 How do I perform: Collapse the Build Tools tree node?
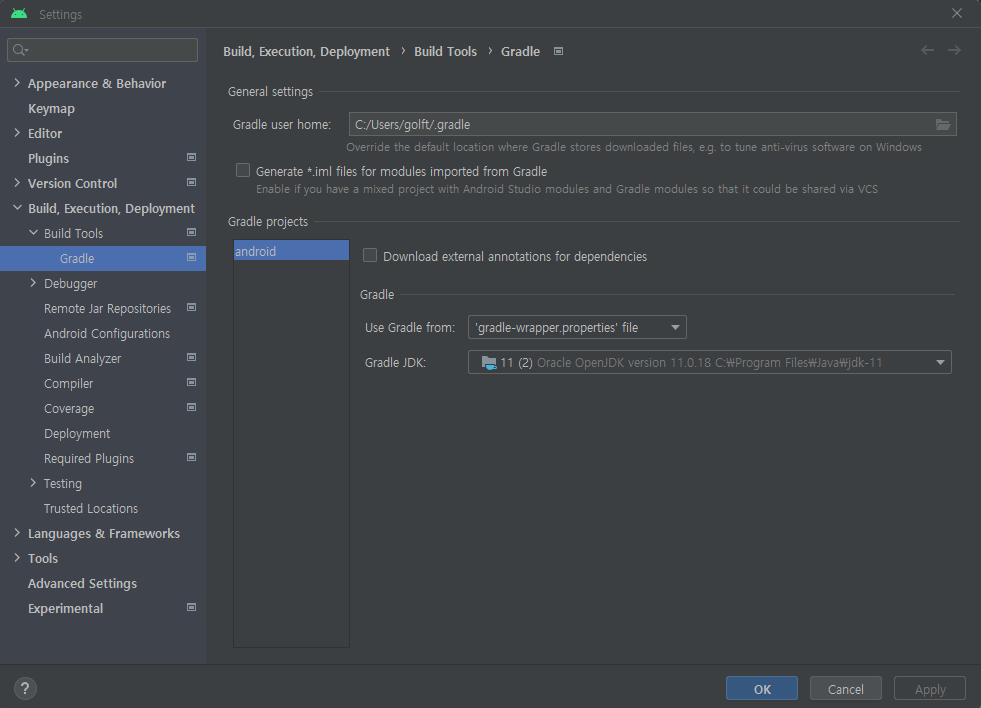coord(33,233)
